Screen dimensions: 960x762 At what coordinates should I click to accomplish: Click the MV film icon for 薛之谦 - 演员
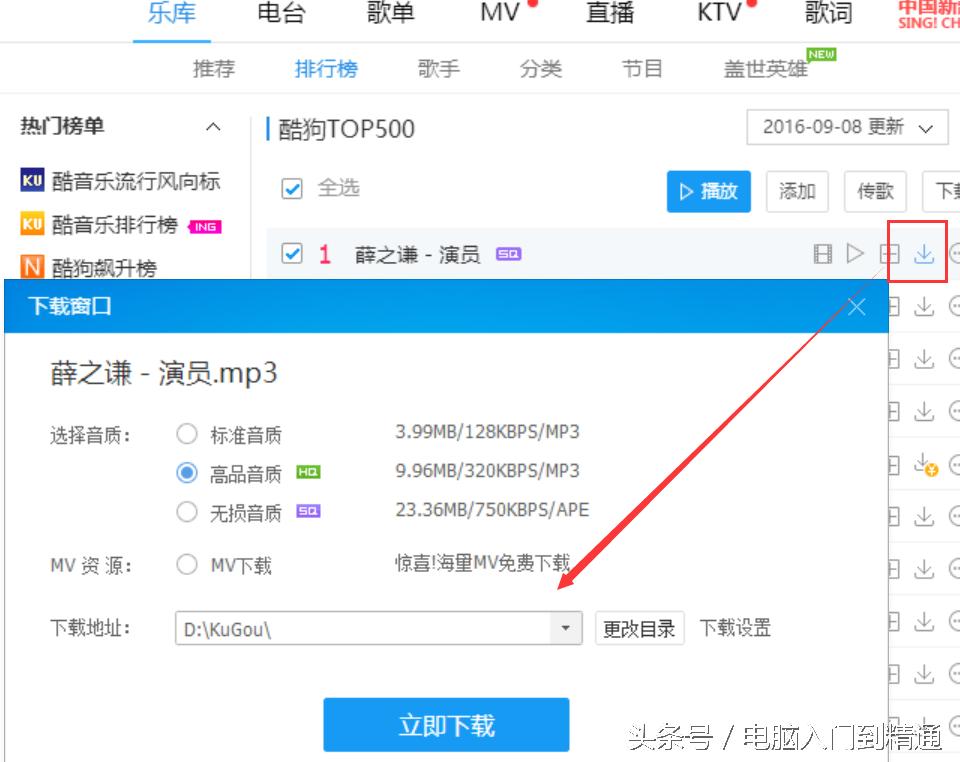822,253
